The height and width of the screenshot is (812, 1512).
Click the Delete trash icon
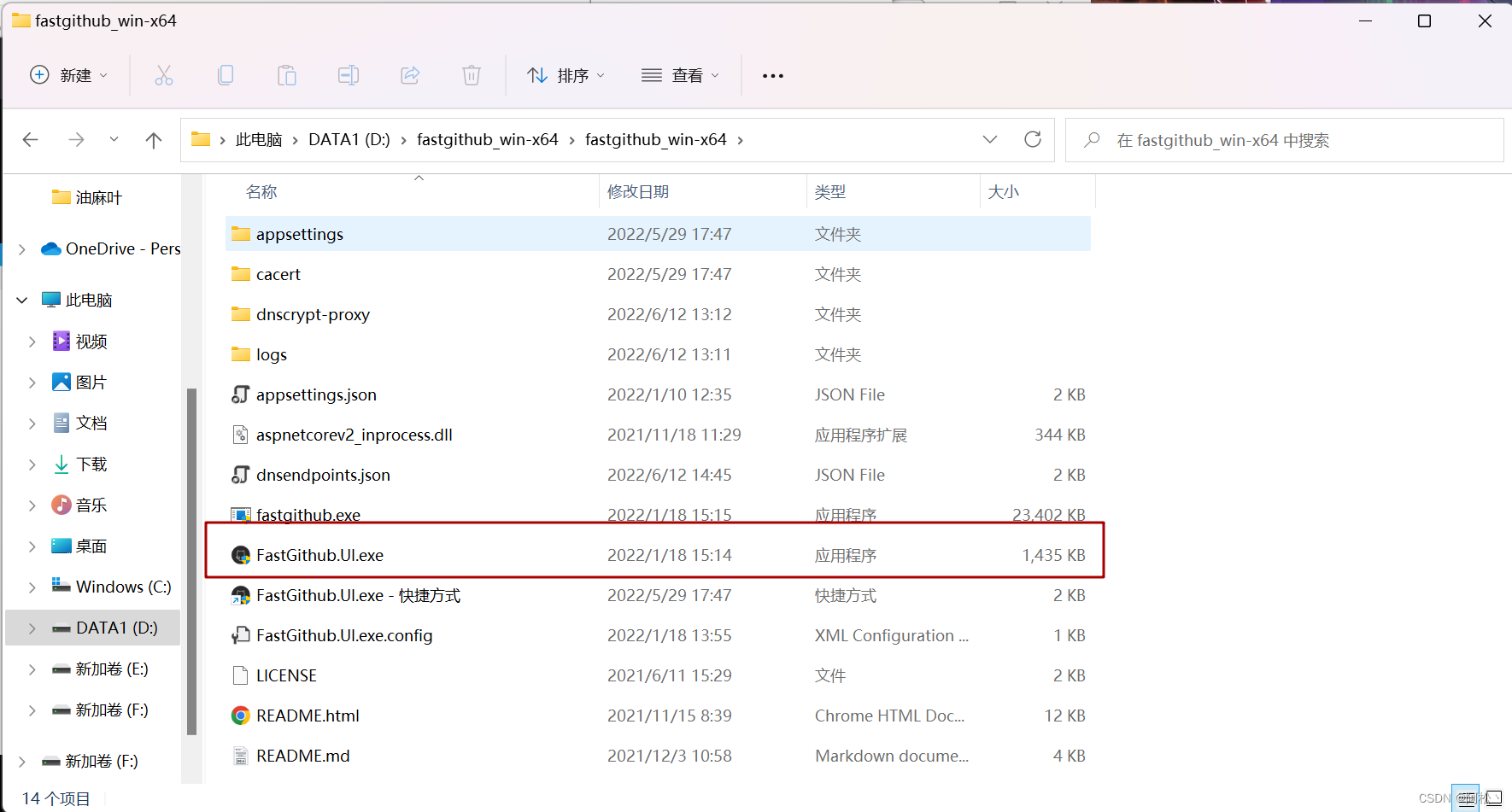tap(472, 75)
